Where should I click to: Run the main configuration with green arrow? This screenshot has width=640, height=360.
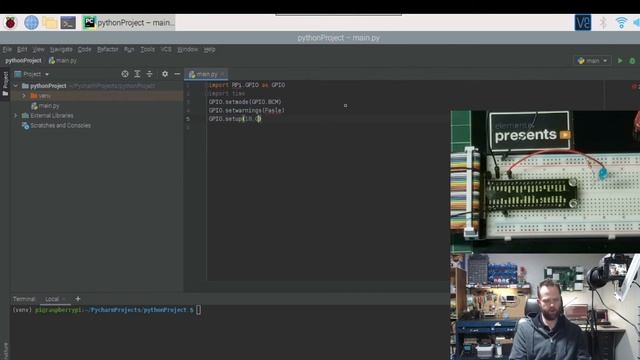pyautogui.click(x=620, y=61)
